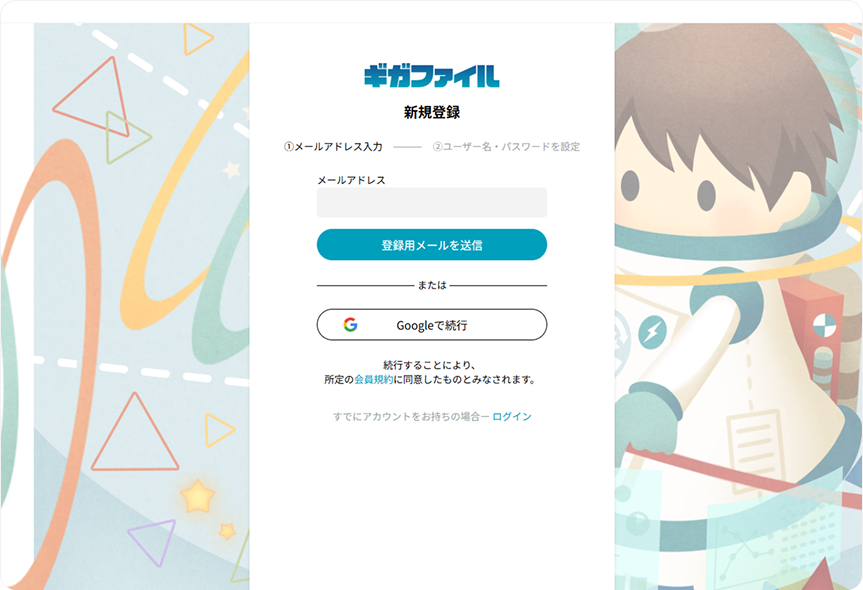Click the large glowing yellow star
This screenshot has height=590, width=863.
(198, 496)
